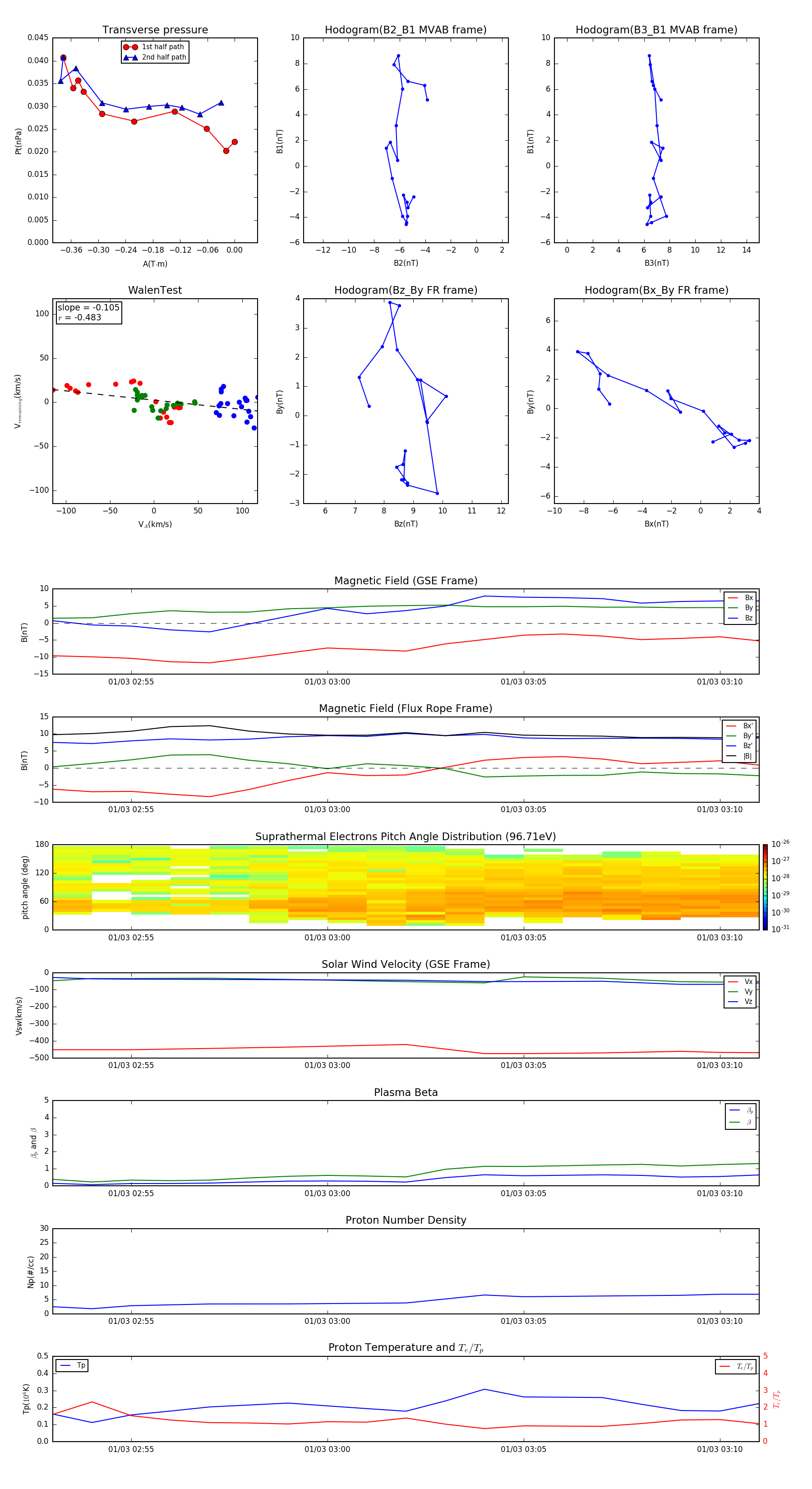
Task: Click "01/03 03:00" tick under Plasma Beta plot
Action: [327, 1193]
